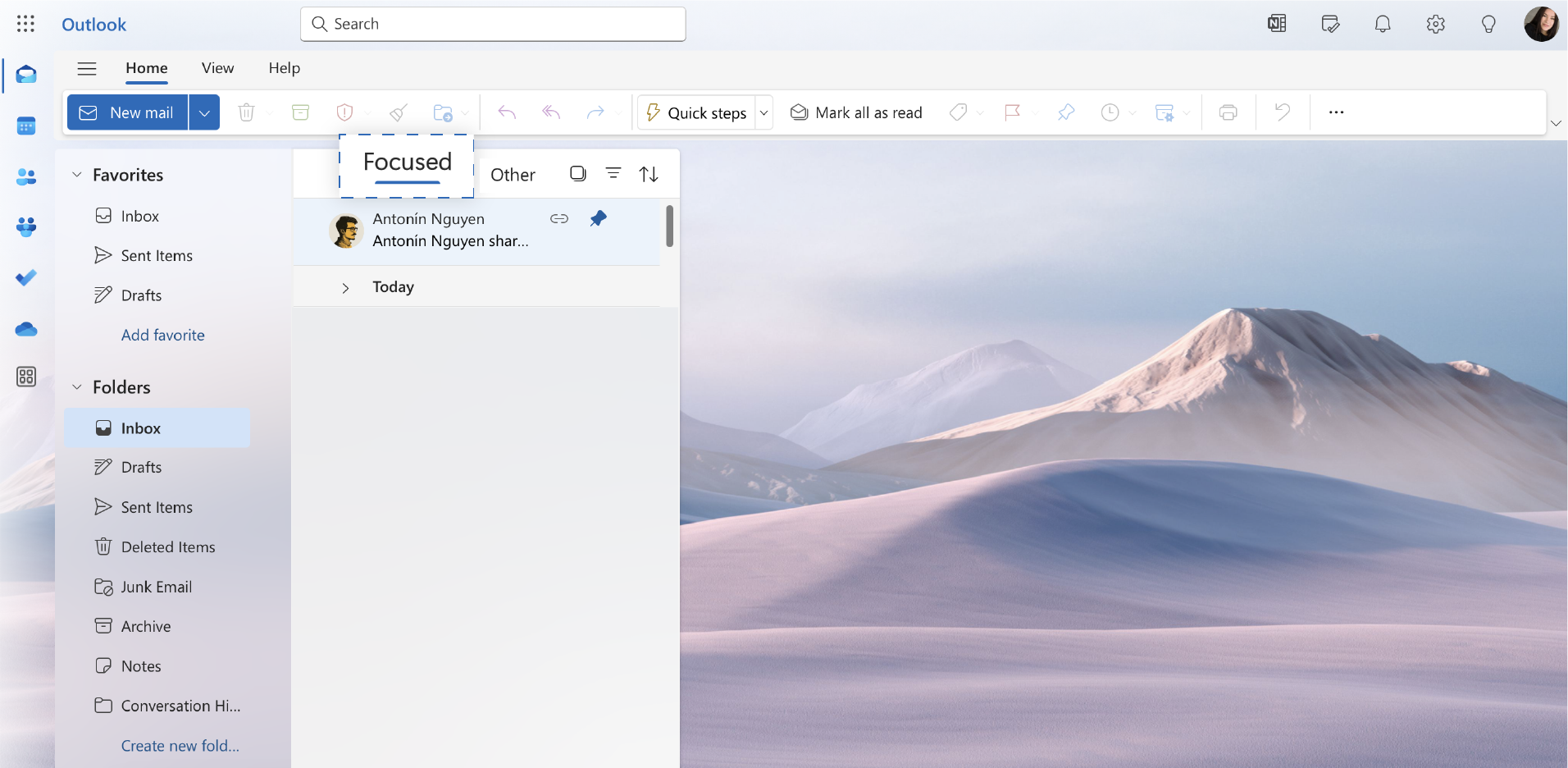Open the Rules and policy icon
The image size is (1568, 768).
pos(1164,112)
